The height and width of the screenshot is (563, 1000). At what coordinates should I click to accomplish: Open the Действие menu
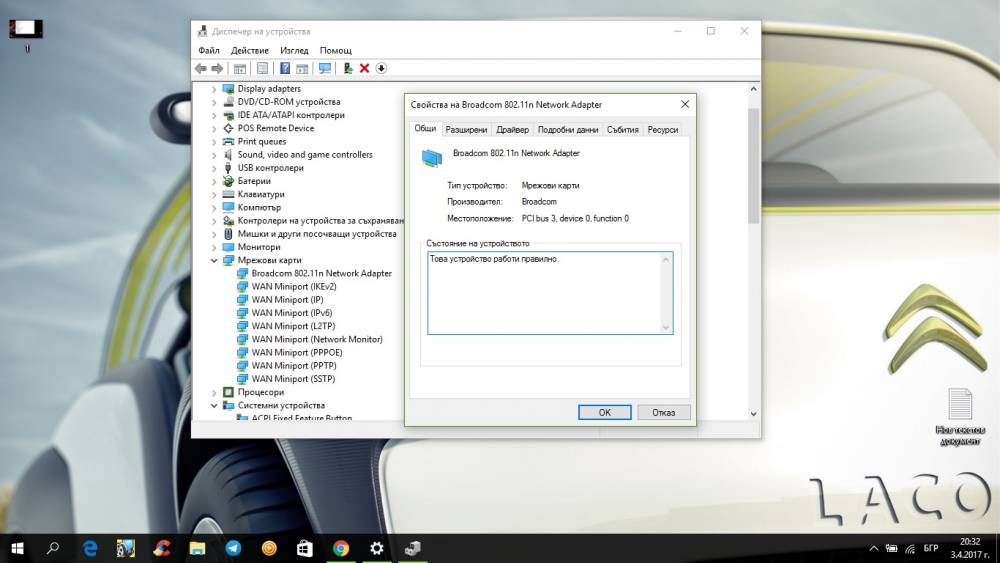[x=249, y=50]
